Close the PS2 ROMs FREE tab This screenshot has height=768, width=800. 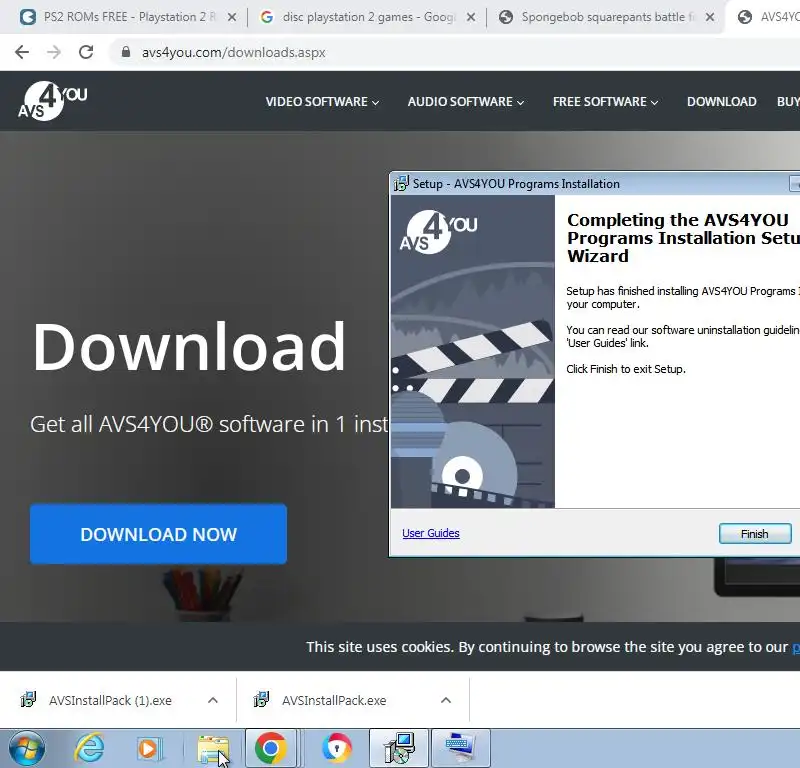[x=232, y=17]
